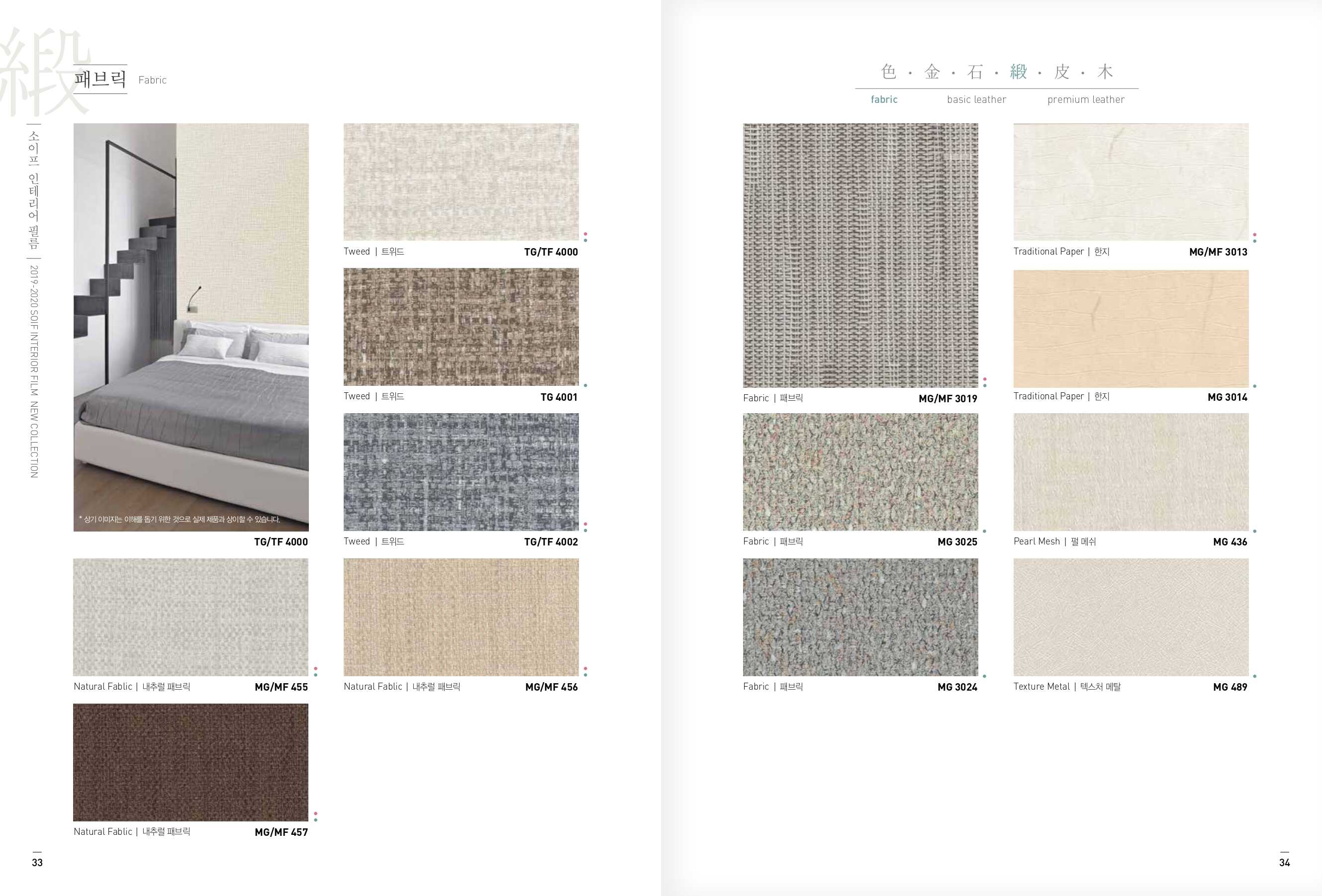Screen dimensions: 1322x896
Task: Choose beige Natural Fablic MG/MF 456 swatch
Action: [461, 617]
